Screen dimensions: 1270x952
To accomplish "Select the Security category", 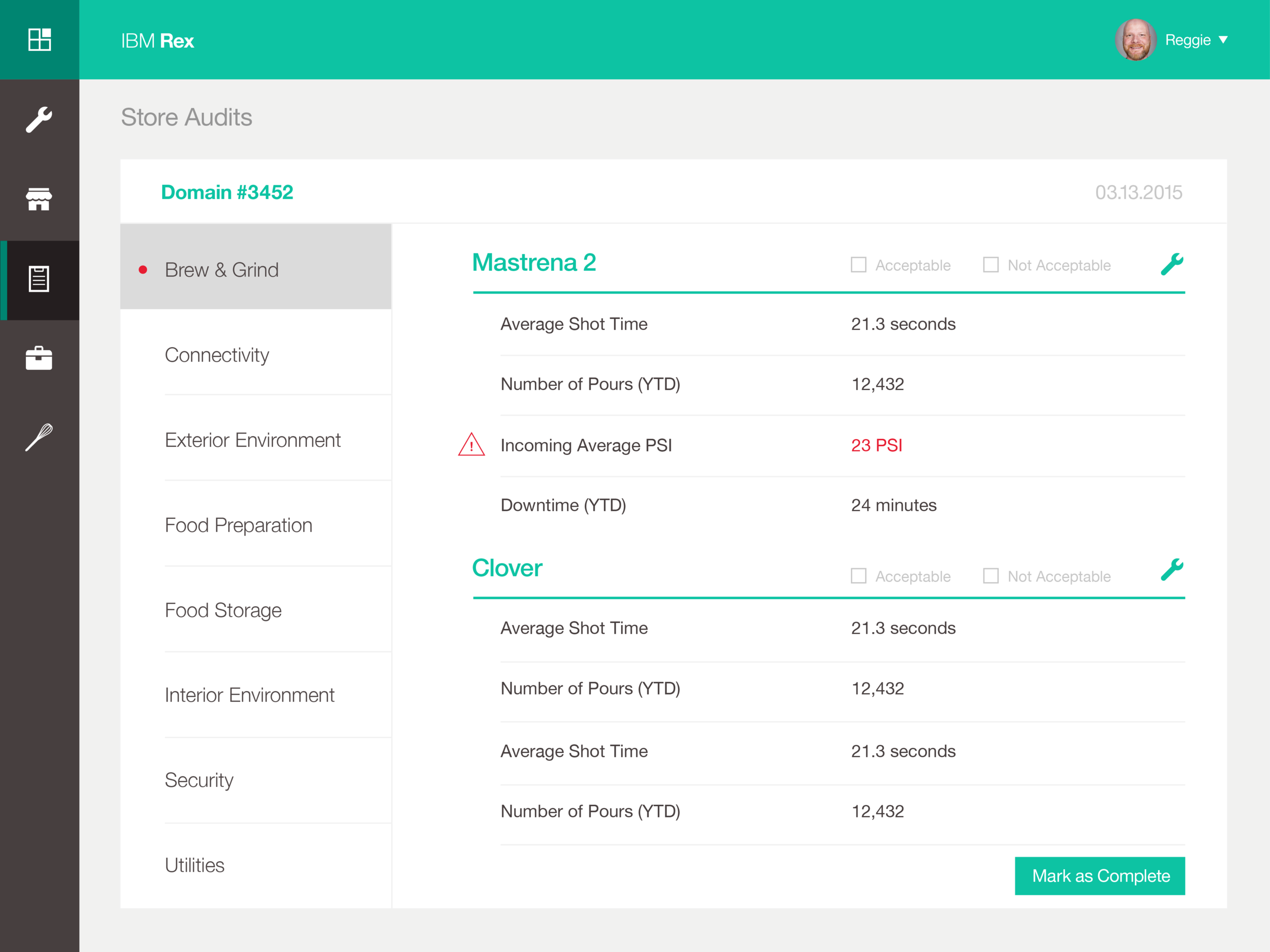I will [256, 780].
